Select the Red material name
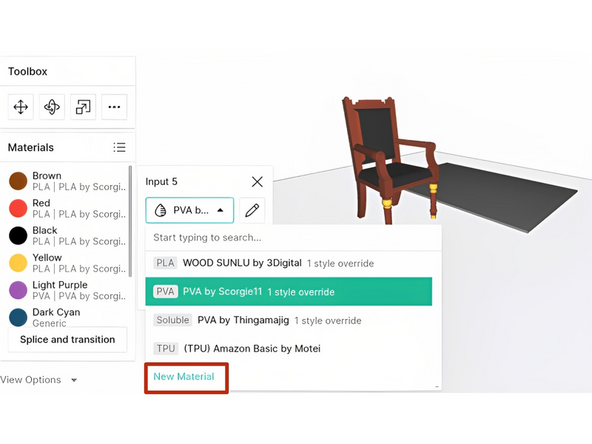Screen dimensions: 592x444 (41, 203)
